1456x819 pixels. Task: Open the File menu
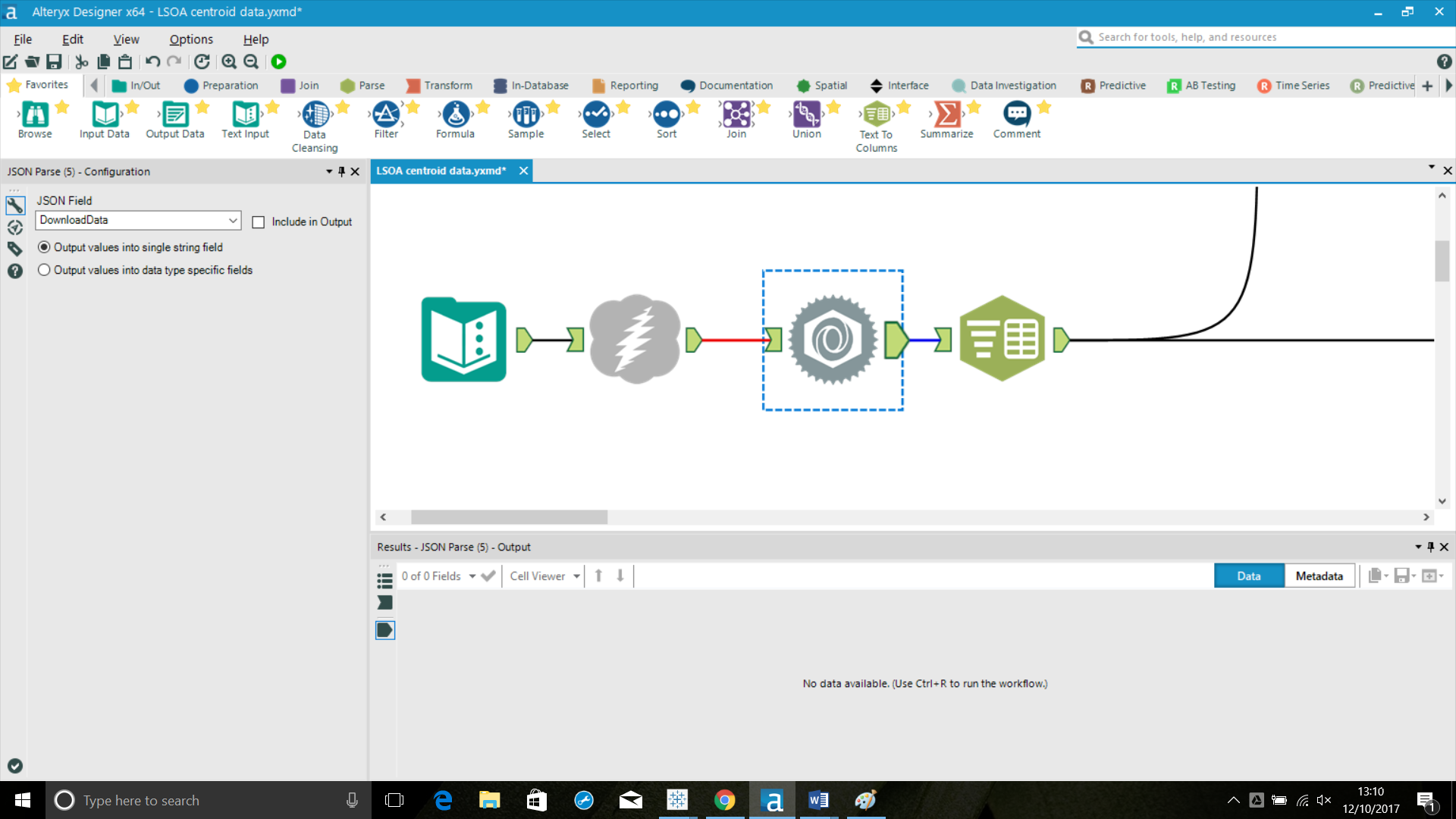(23, 39)
